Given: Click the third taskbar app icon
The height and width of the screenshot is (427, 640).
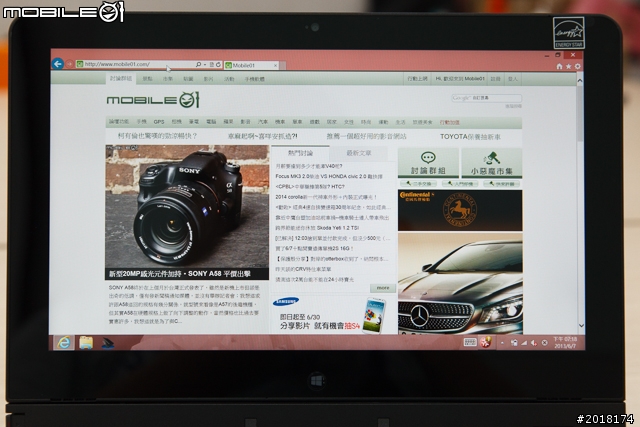Looking at the screenshot, I should pos(107,343).
